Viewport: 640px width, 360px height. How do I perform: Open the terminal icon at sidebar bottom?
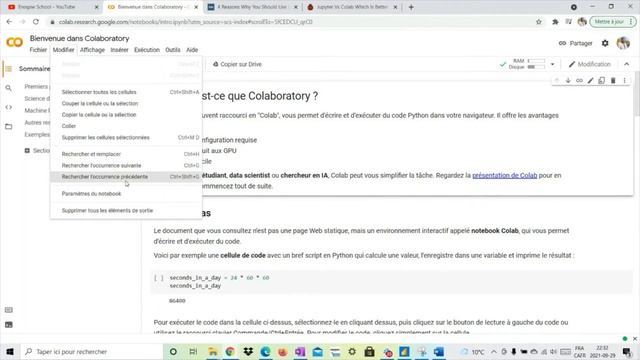coord(9,325)
